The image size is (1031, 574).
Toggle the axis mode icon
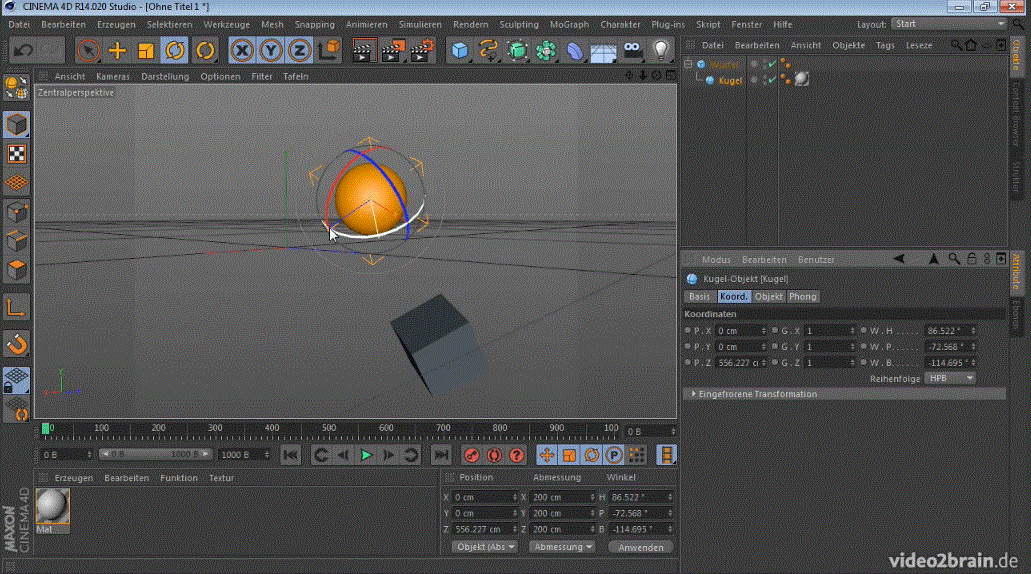point(16,308)
